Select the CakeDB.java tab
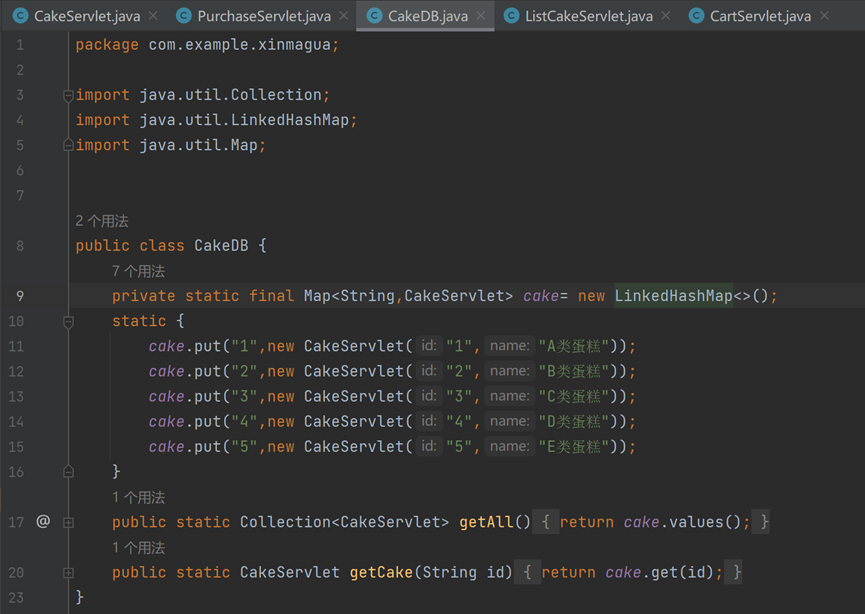This screenshot has height=614, width=865. coord(428,16)
